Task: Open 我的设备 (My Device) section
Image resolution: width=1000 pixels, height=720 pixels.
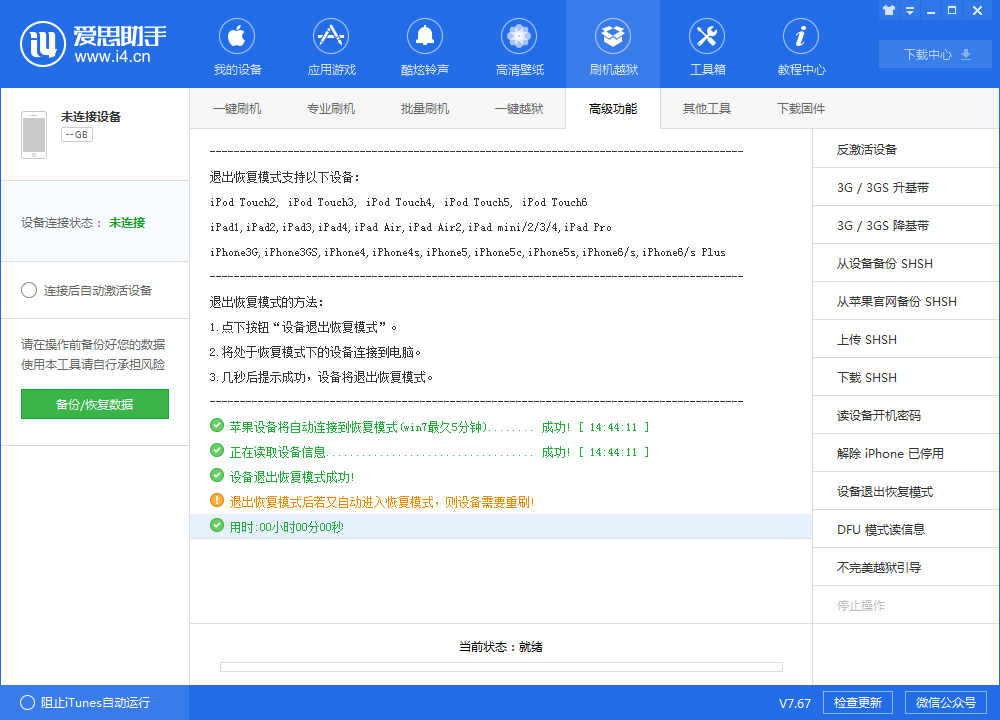Action: [237, 48]
